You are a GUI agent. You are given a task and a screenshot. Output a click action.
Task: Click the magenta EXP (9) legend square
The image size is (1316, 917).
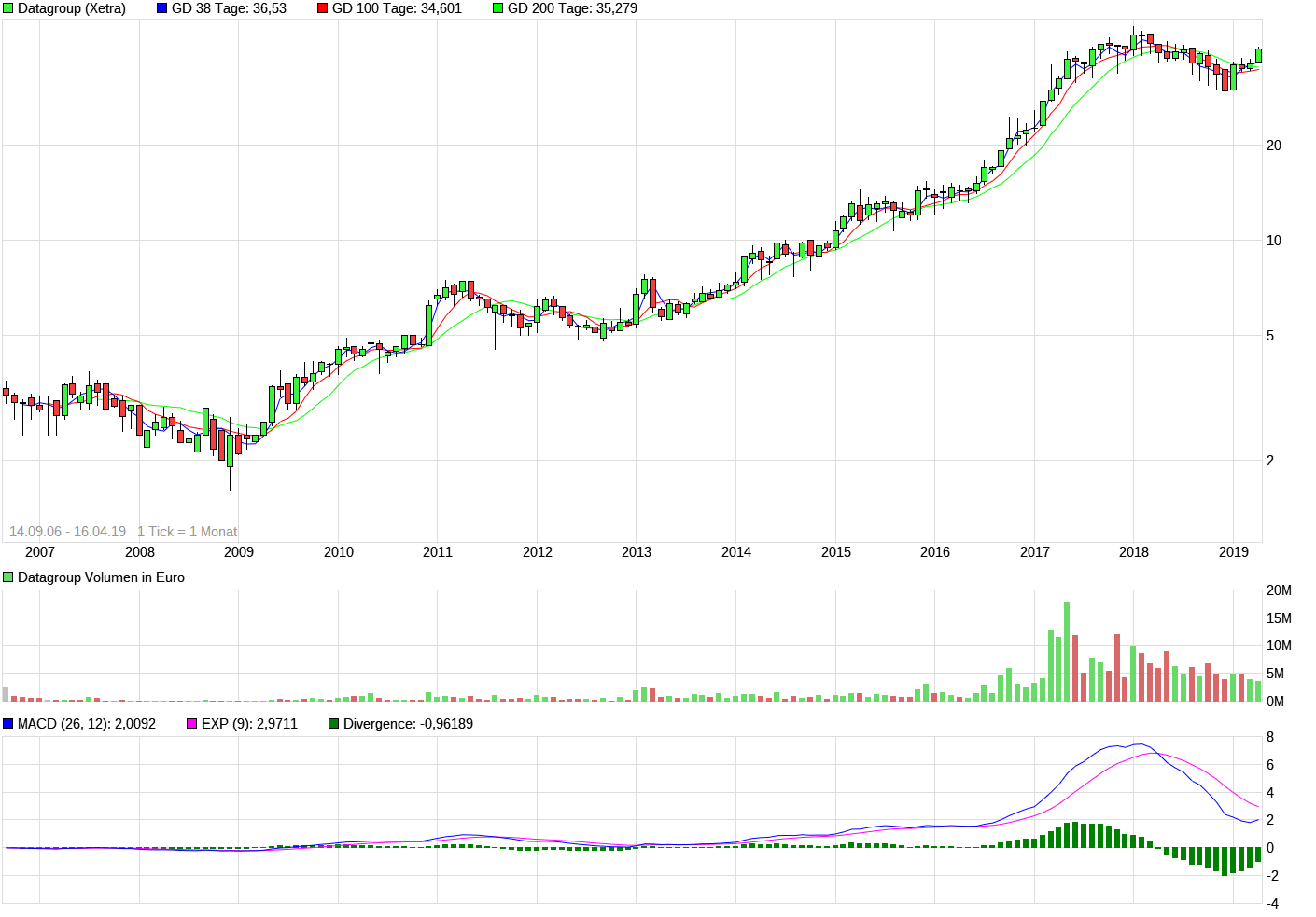pos(192,724)
